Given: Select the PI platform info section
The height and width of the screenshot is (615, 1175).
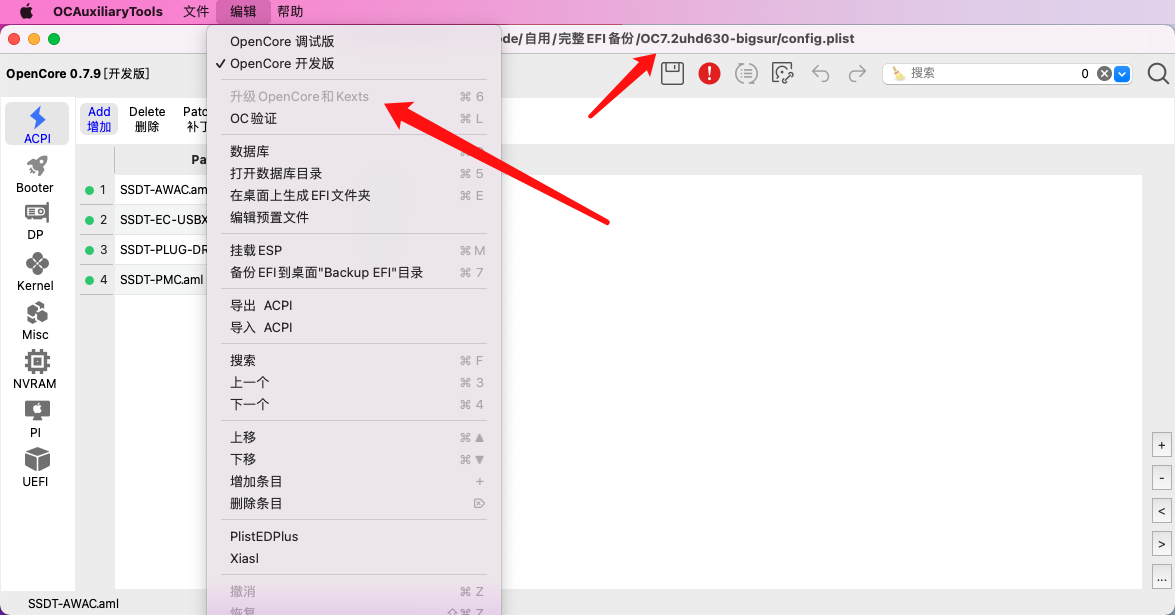Looking at the screenshot, I should click(35, 419).
